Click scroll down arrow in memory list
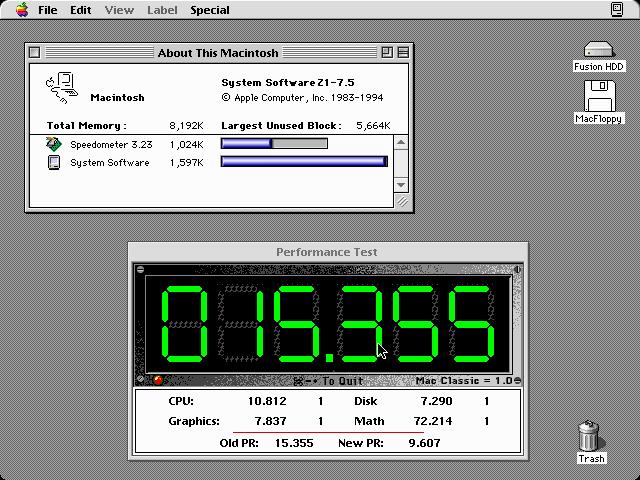 pos(401,184)
